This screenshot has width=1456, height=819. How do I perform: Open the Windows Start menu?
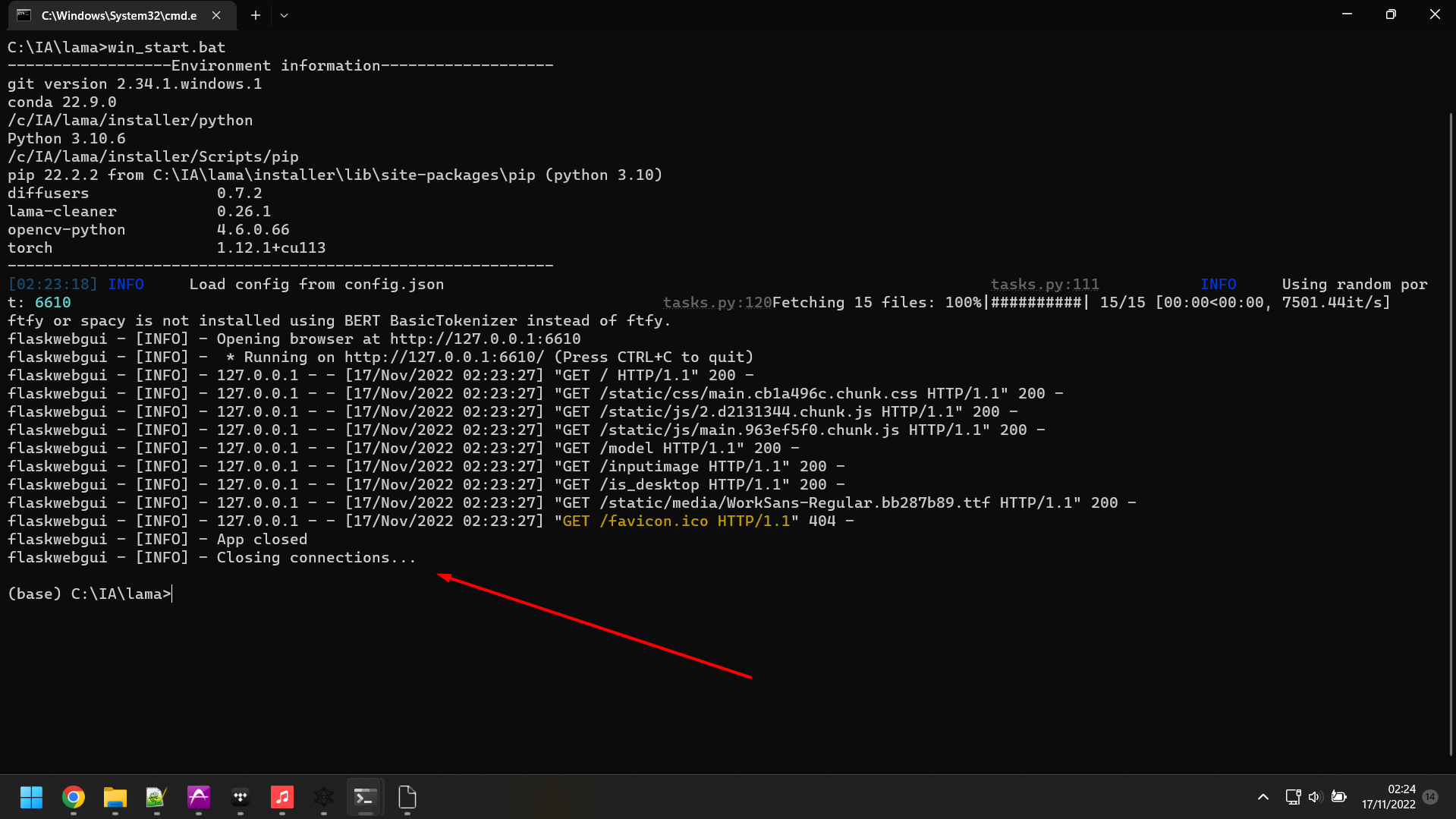31,798
